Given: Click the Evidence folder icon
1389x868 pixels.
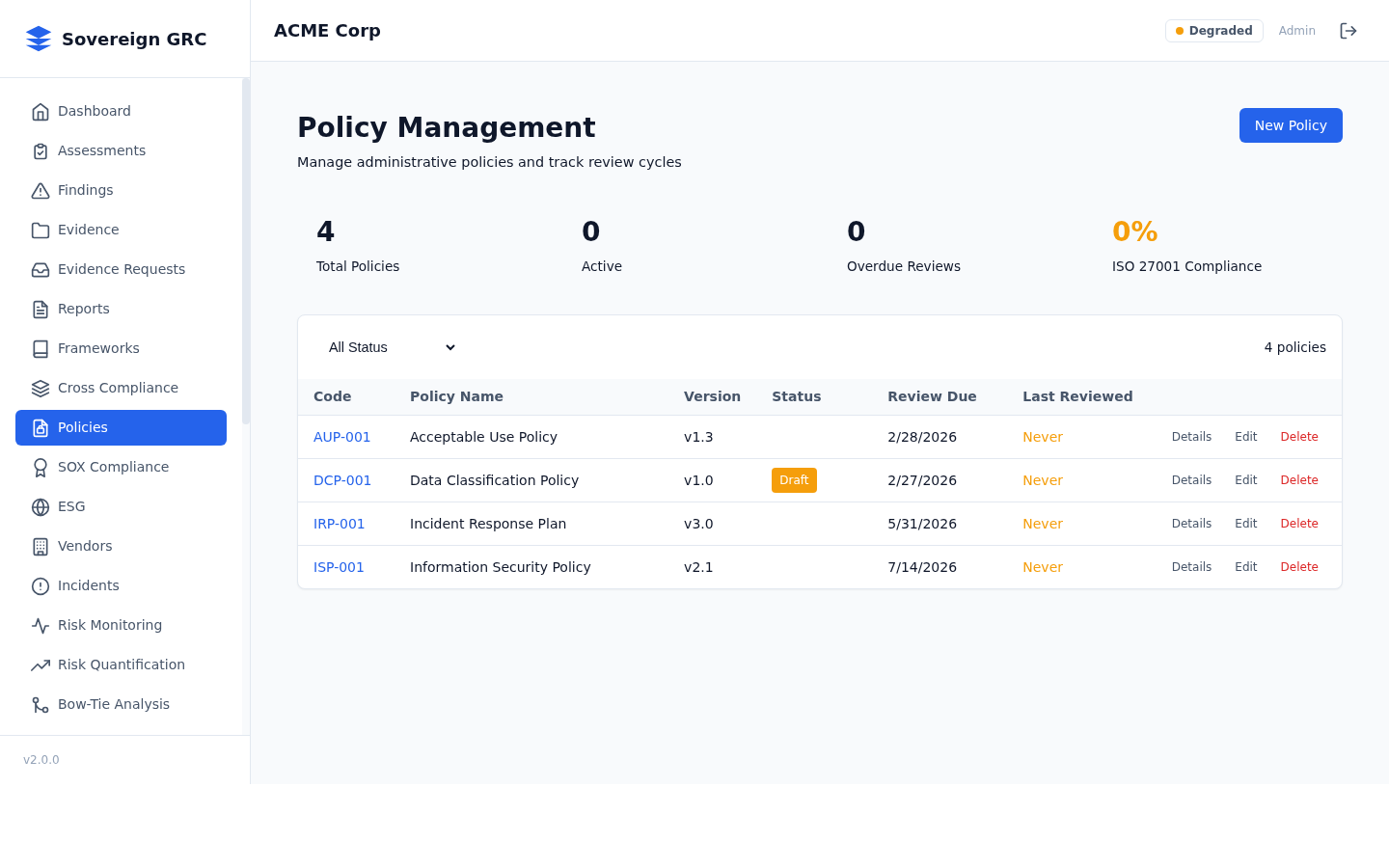Looking at the screenshot, I should pos(41,231).
